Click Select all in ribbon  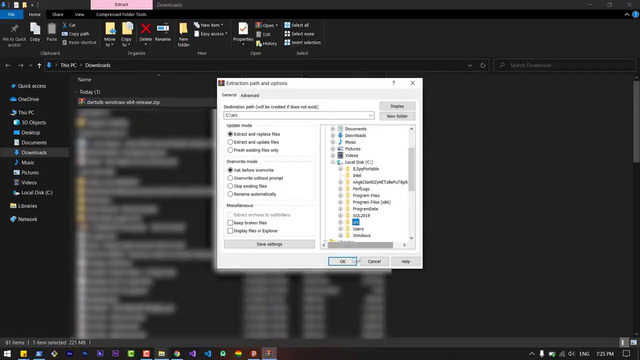pos(297,25)
